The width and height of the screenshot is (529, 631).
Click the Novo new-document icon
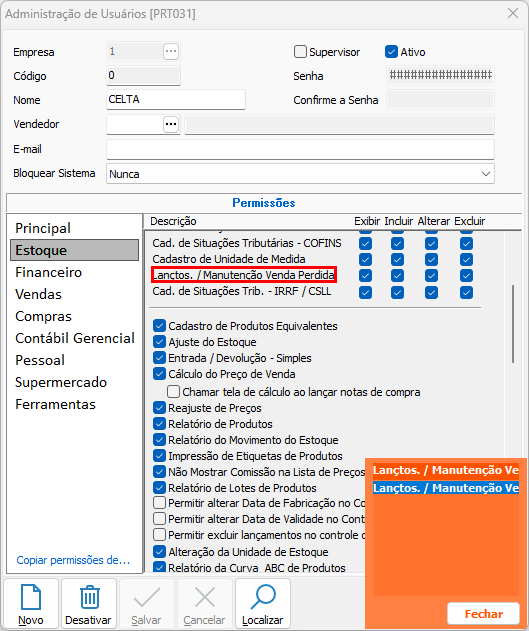click(x=31, y=597)
